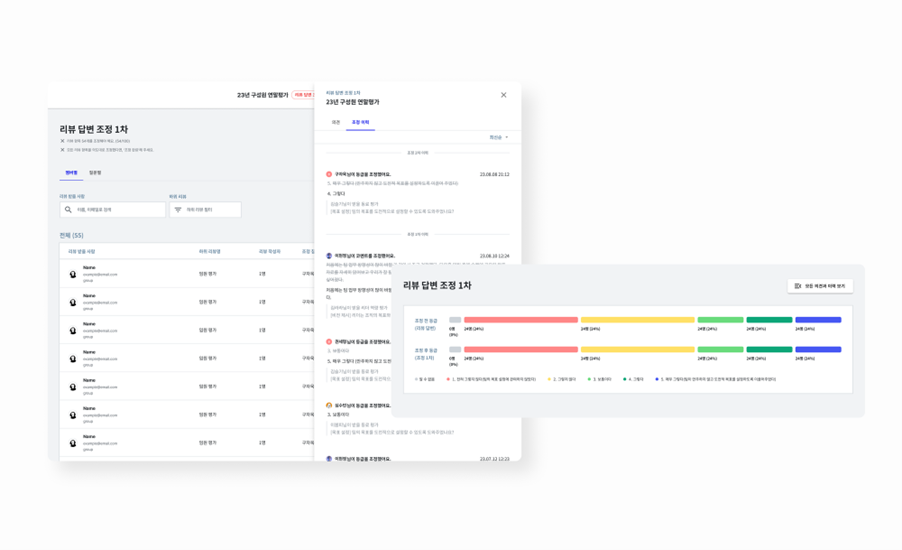The height and width of the screenshot is (550, 902).
Task: Click the red avatar of the 23.08.08 20:12 entry
Action: tap(329, 174)
